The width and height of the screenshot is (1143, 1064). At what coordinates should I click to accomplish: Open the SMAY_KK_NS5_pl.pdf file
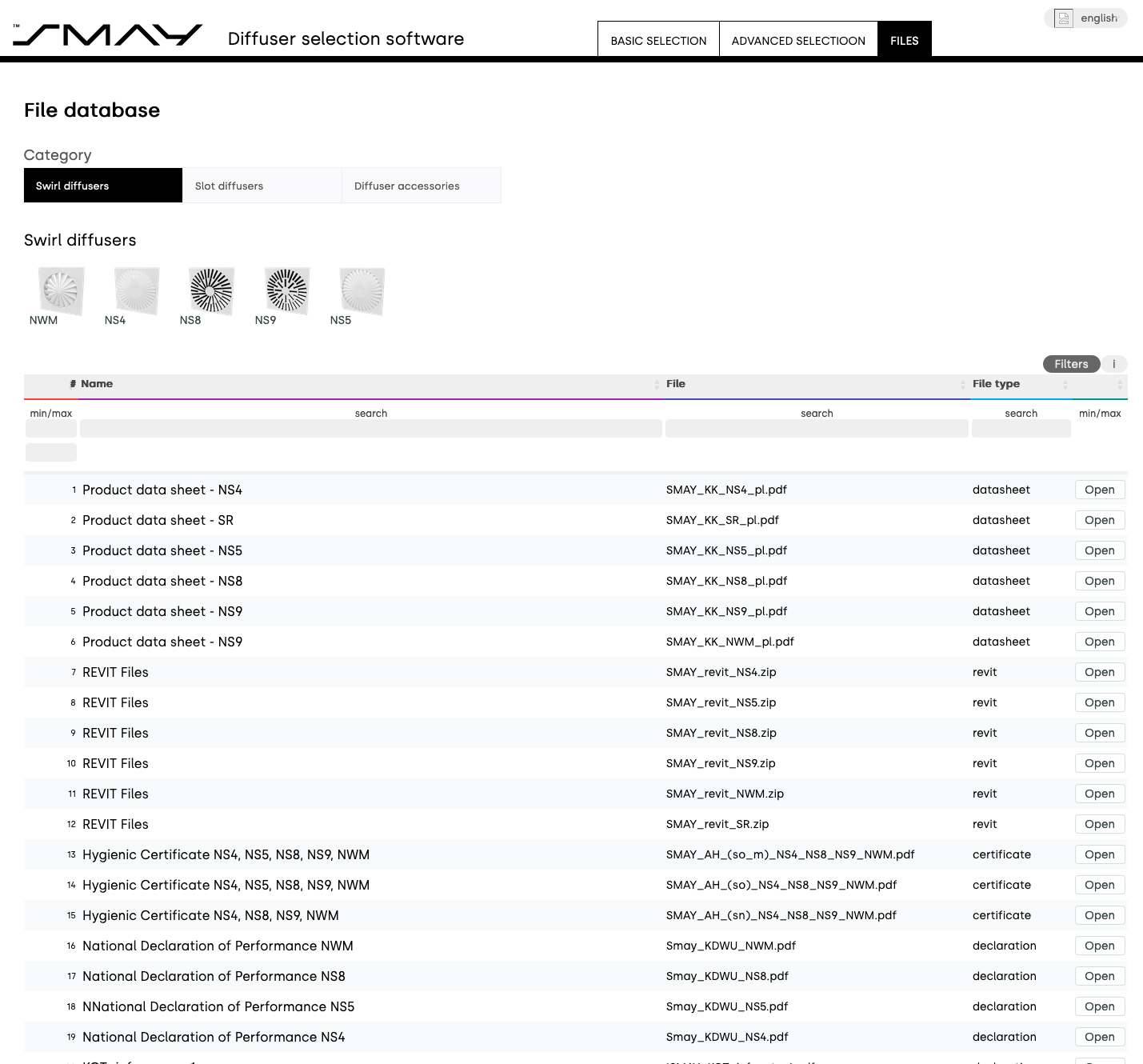pos(1100,550)
